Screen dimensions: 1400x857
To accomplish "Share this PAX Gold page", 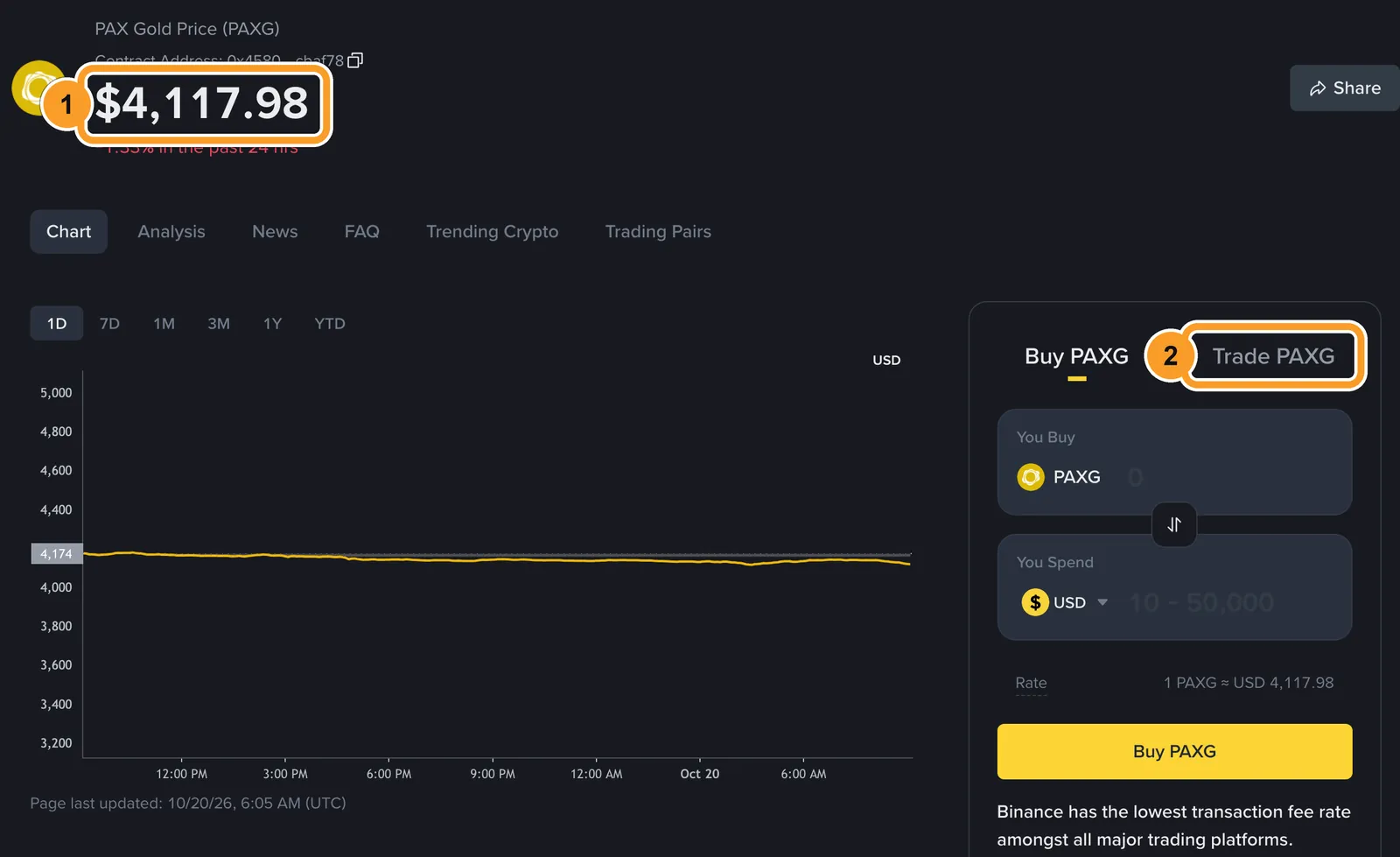I will pos(1345,88).
